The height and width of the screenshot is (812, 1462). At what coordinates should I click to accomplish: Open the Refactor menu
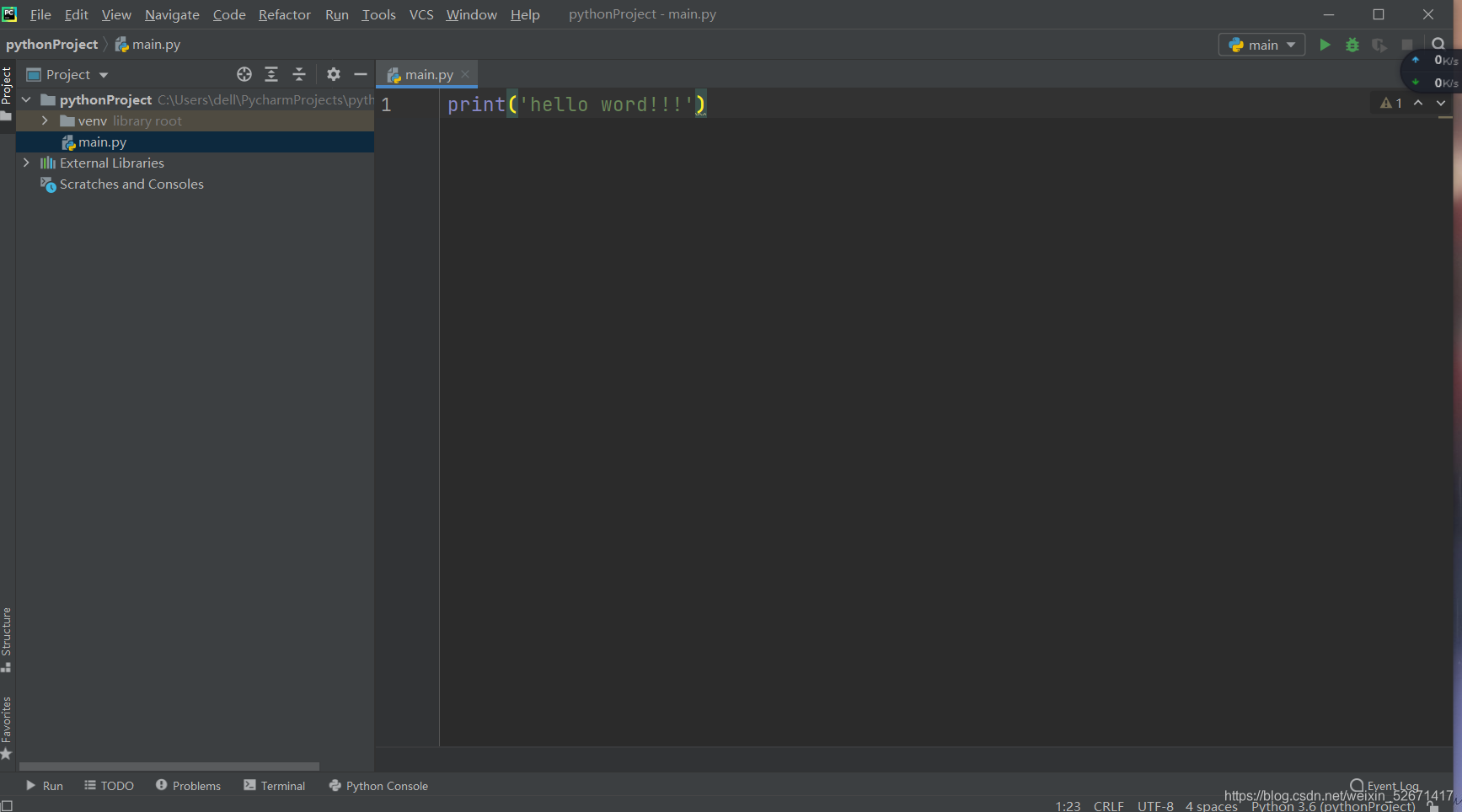pyautogui.click(x=285, y=14)
